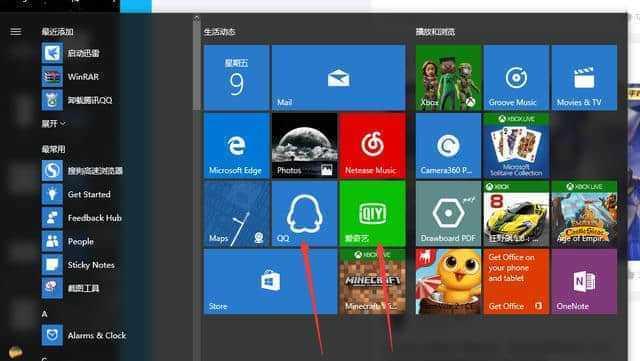This screenshot has height=361, width=640.
Task: Open the Drawboard PDF tile
Action: pos(448,214)
